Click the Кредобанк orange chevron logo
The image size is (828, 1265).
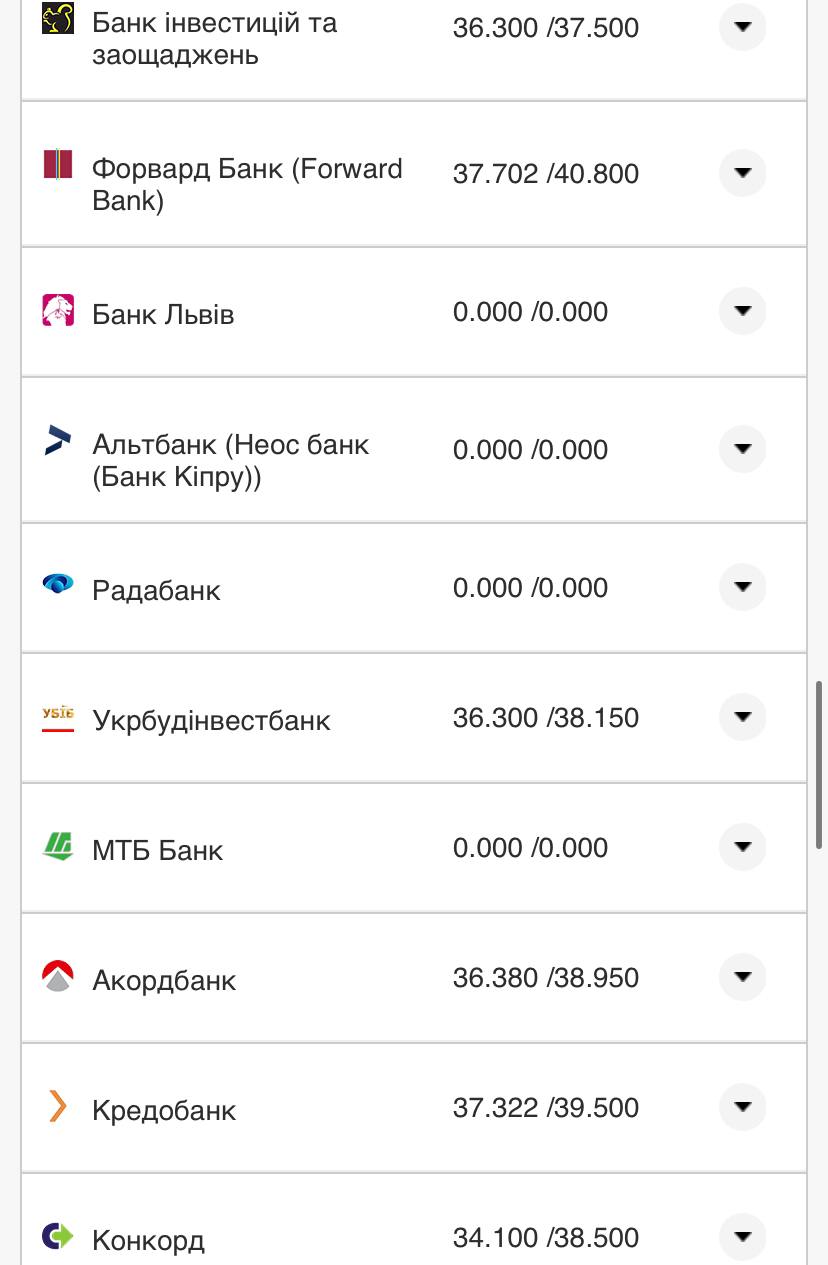(x=58, y=1106)
